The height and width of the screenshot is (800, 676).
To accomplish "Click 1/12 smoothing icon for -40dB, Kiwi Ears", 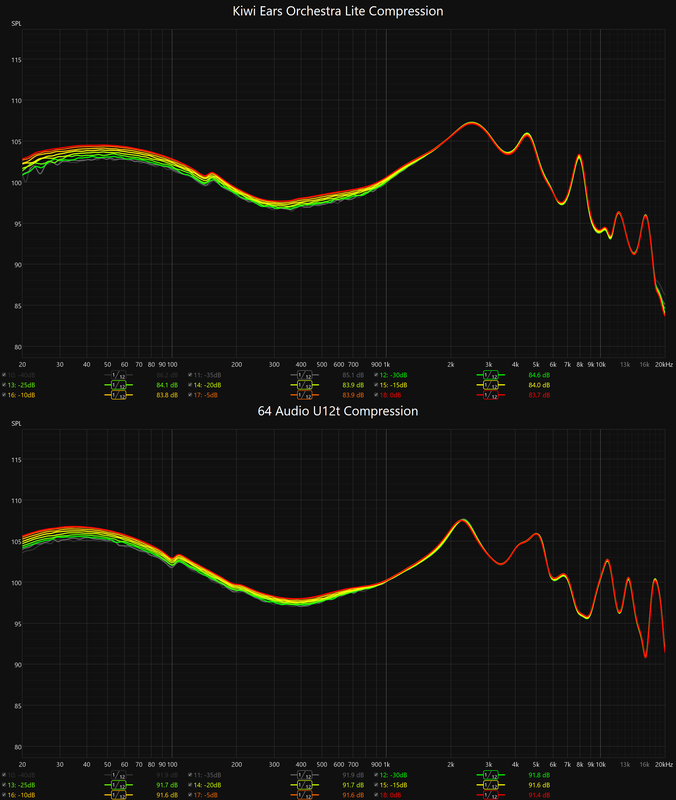I will pyautogui.click(x=118, y=375).
